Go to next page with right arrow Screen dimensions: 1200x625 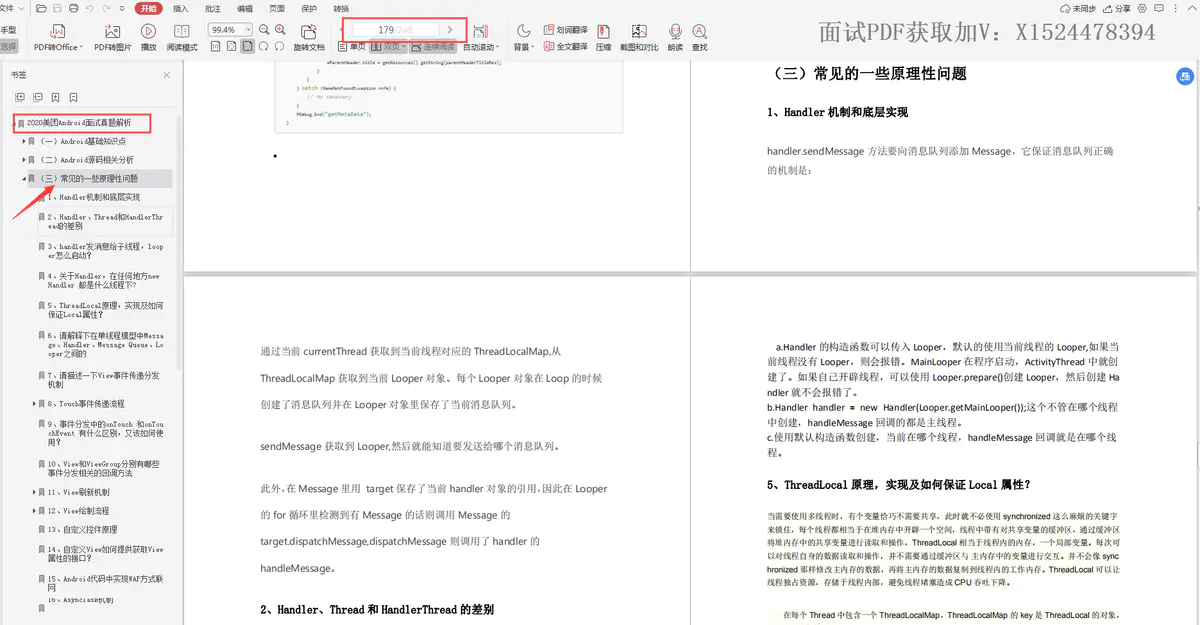click(x=451, y=30)
